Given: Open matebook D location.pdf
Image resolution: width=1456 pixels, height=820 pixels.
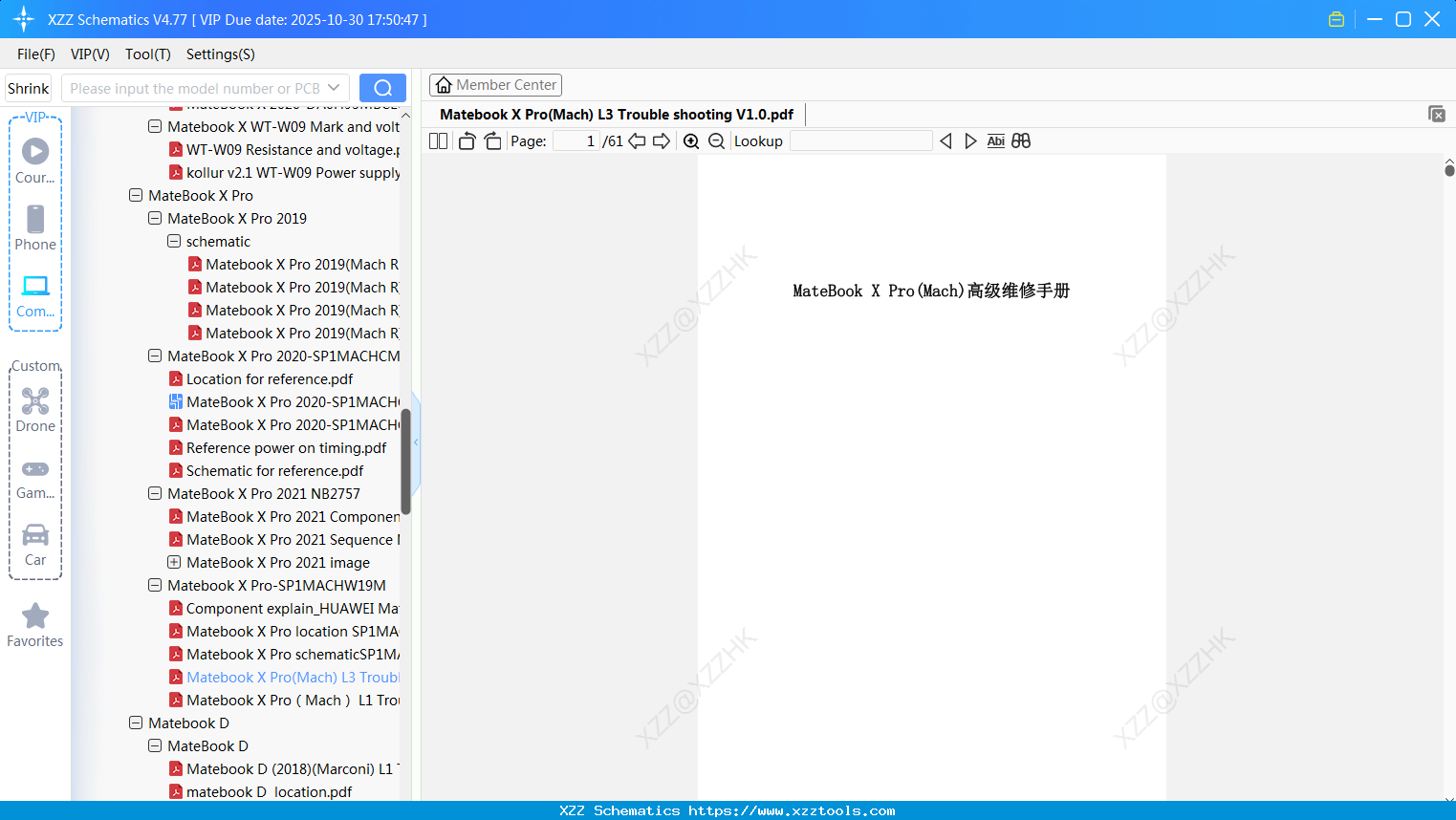Looking at the screenshot, I should coord(261,791).
